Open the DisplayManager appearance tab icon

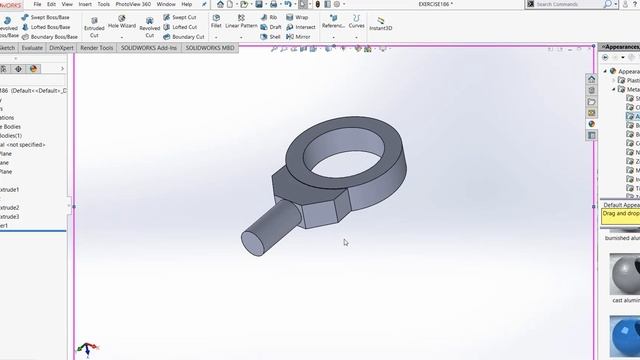tap(33, 69)
